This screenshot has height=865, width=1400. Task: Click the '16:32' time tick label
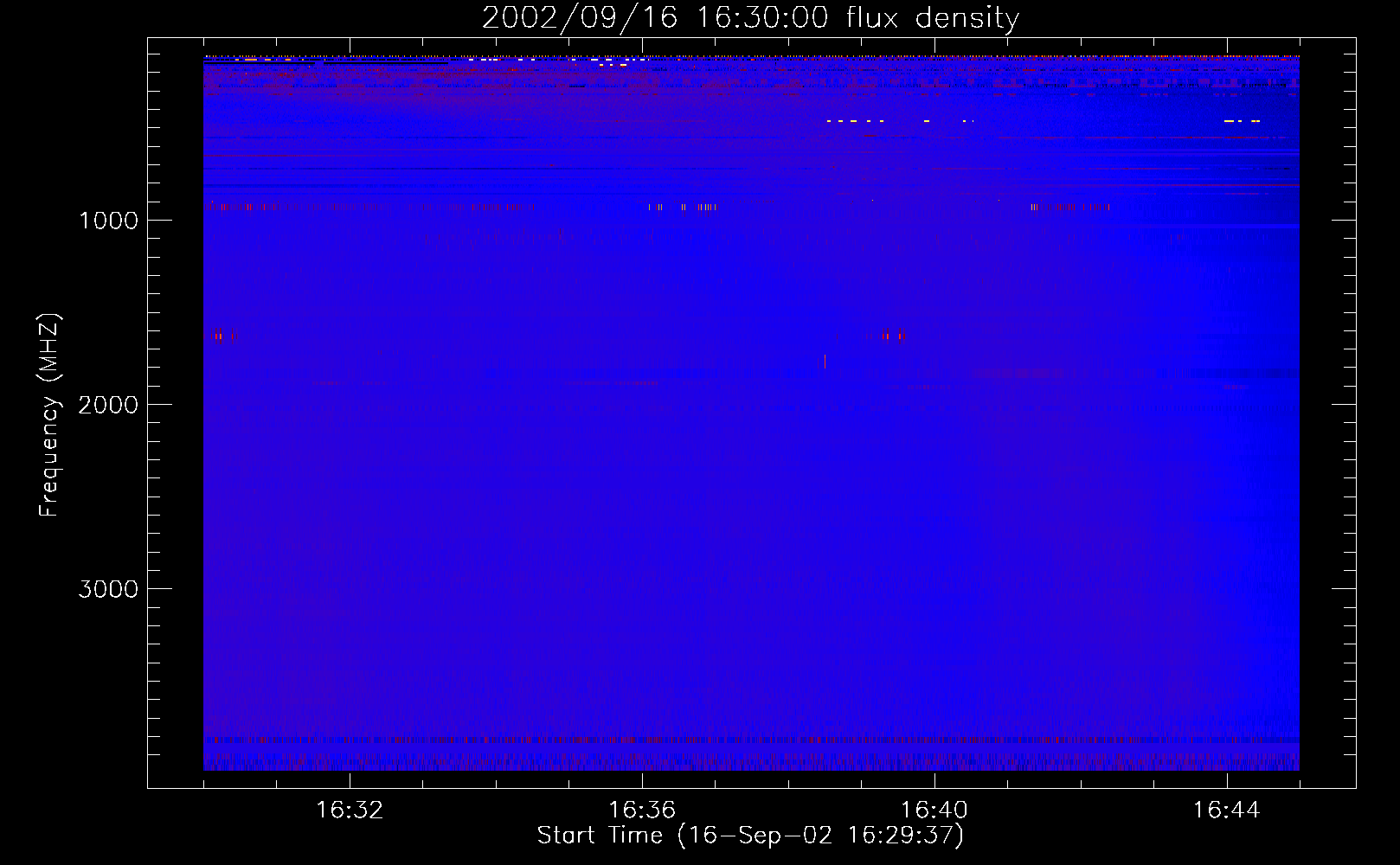[x=350, y=811]
